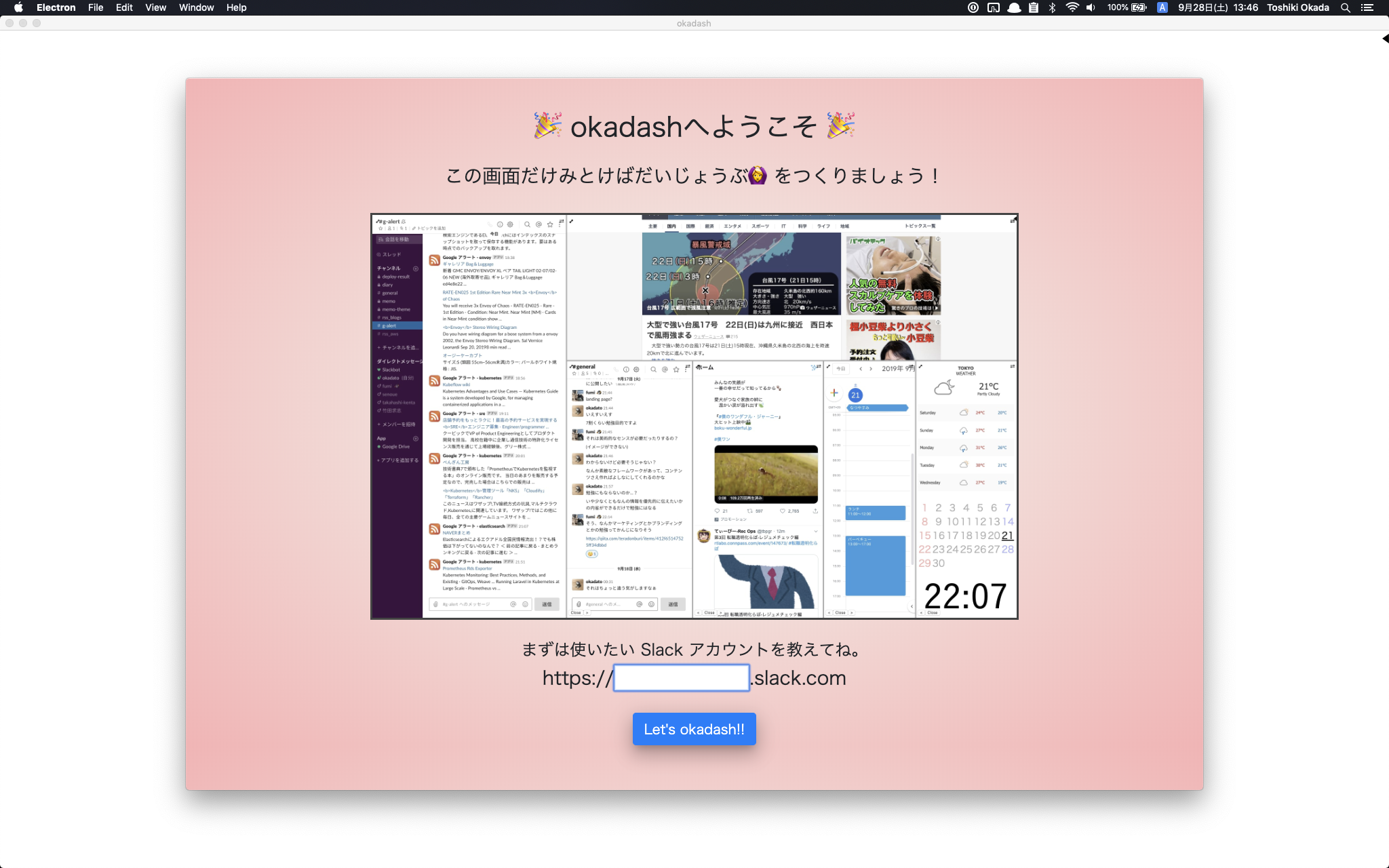Click the settings icon on the TOKYO weather panel
This screenshot has height=868, width=1389.
tap(1012, 366)
